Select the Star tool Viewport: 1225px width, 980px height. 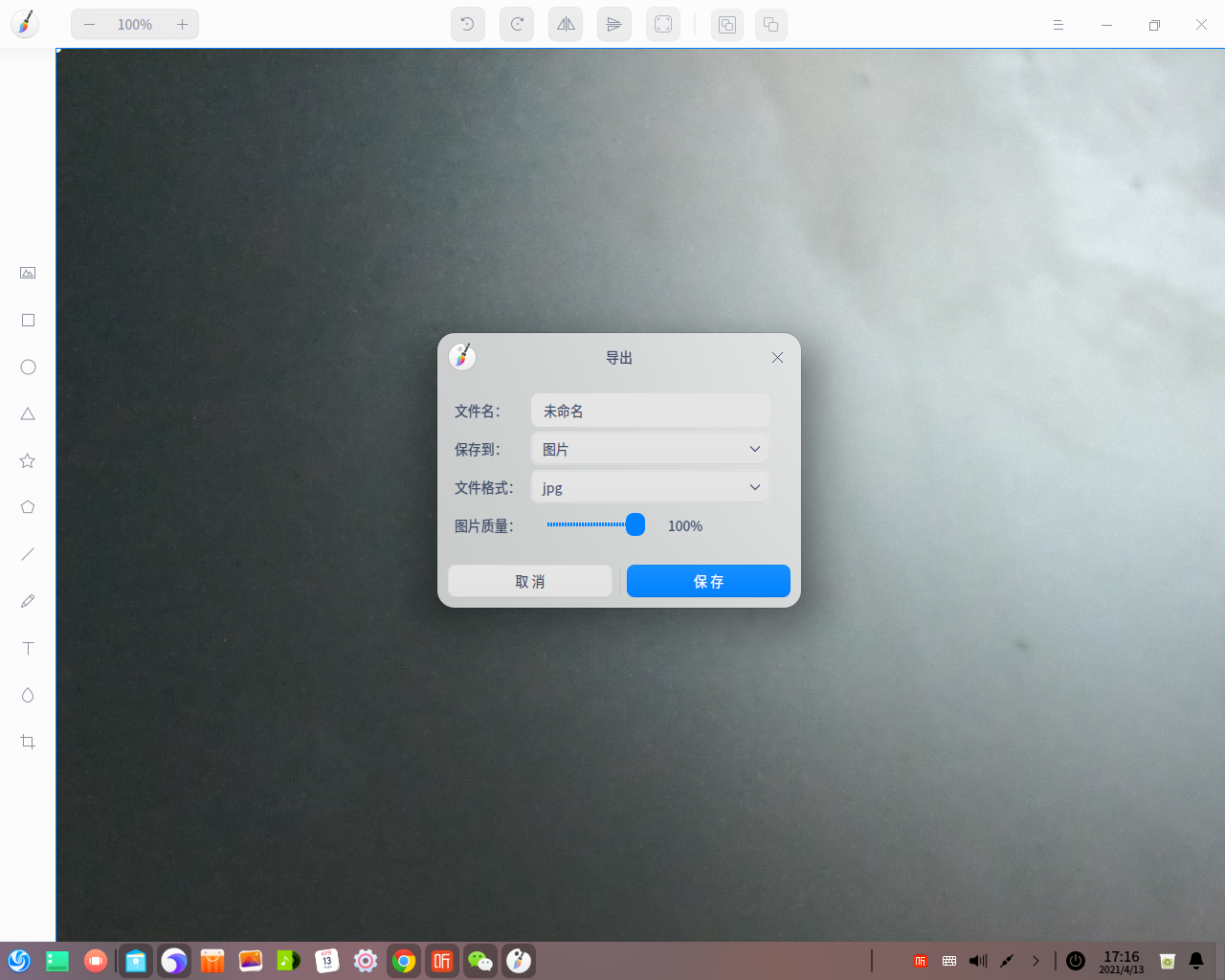pos(28,460)
